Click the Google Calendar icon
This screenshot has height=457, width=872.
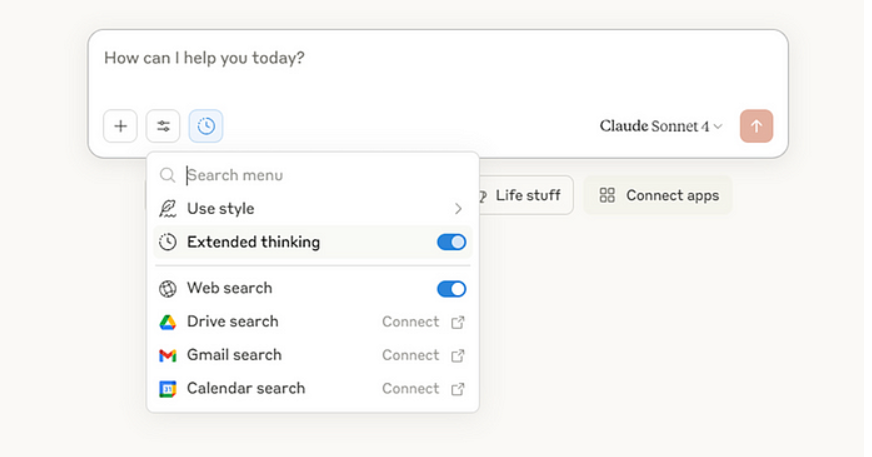pos(168,388)
